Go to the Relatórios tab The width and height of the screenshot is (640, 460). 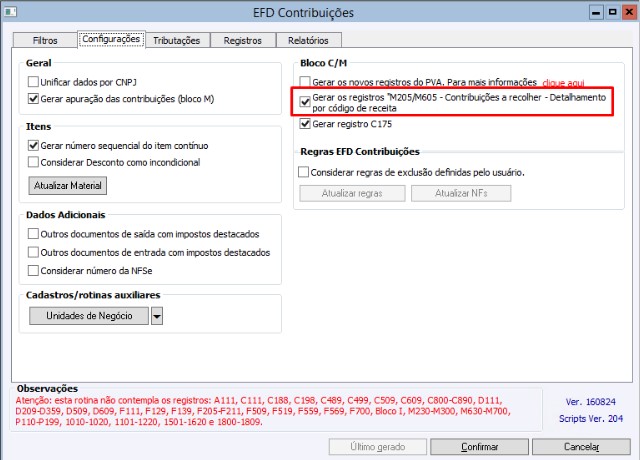(309, 40)
